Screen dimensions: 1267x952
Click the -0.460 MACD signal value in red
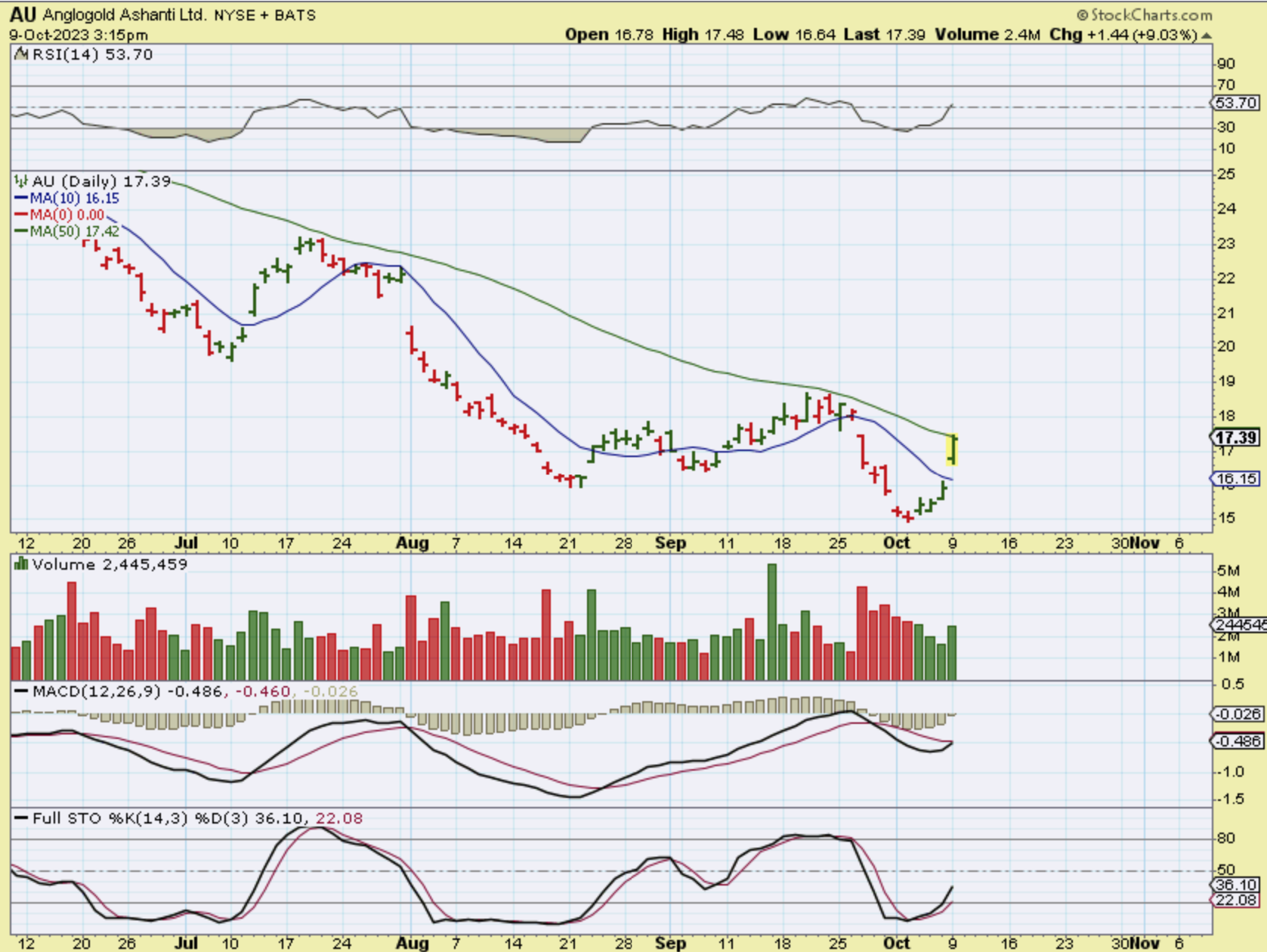pyautogui.click(x=263, y=691)
